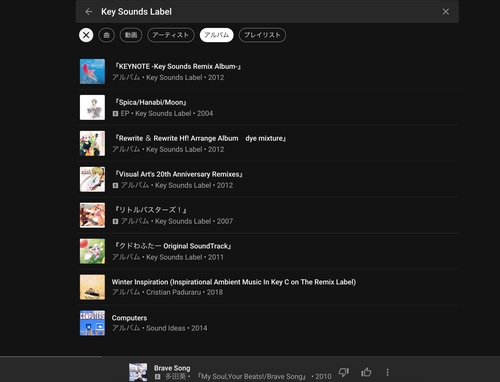Open artist 多田葵 from player bar
The height and width of the screenshot is (382, 500).
pos(175,377)
